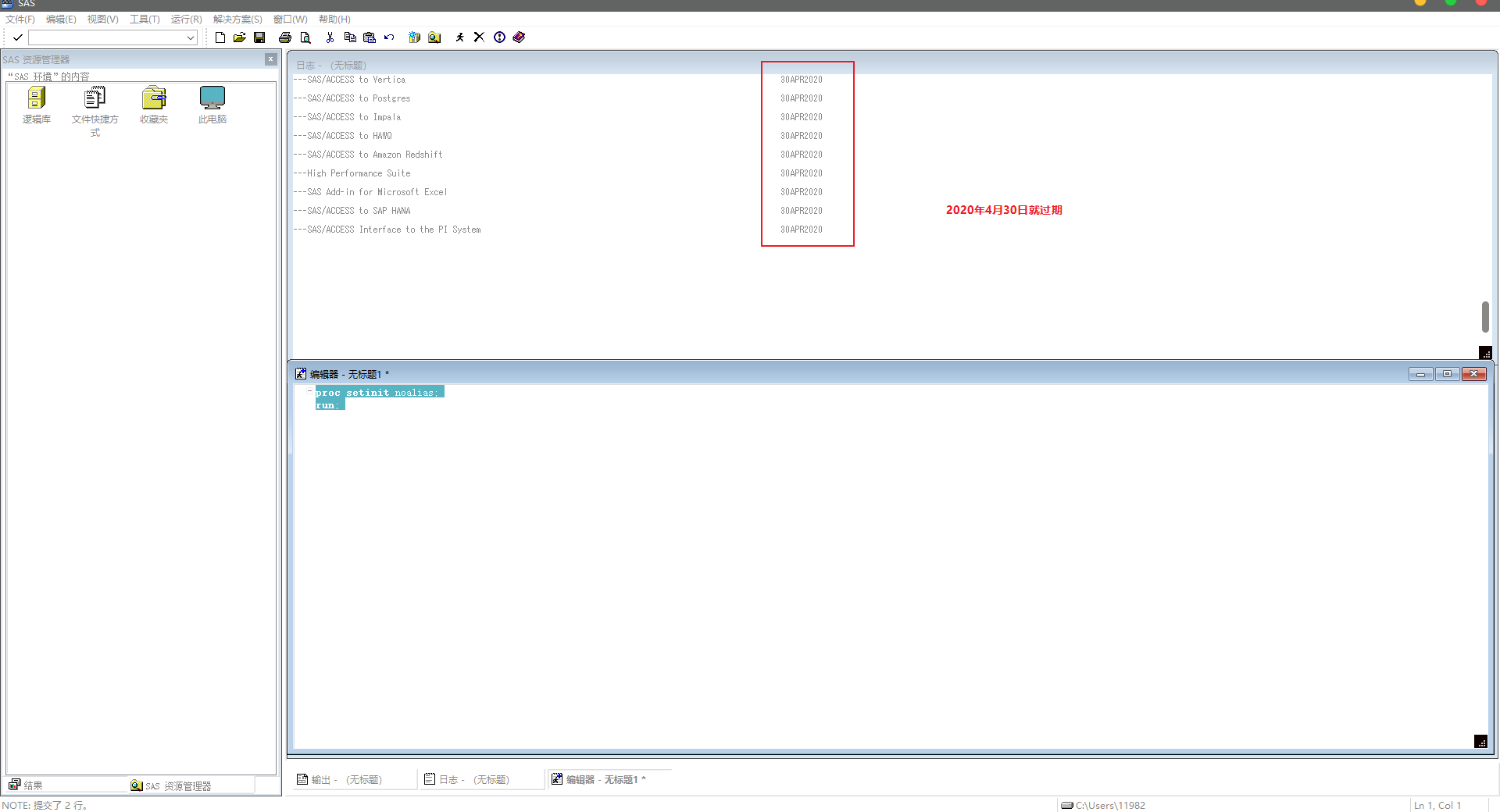
Task: Copy selection with the copy icon
Action: 350,37
